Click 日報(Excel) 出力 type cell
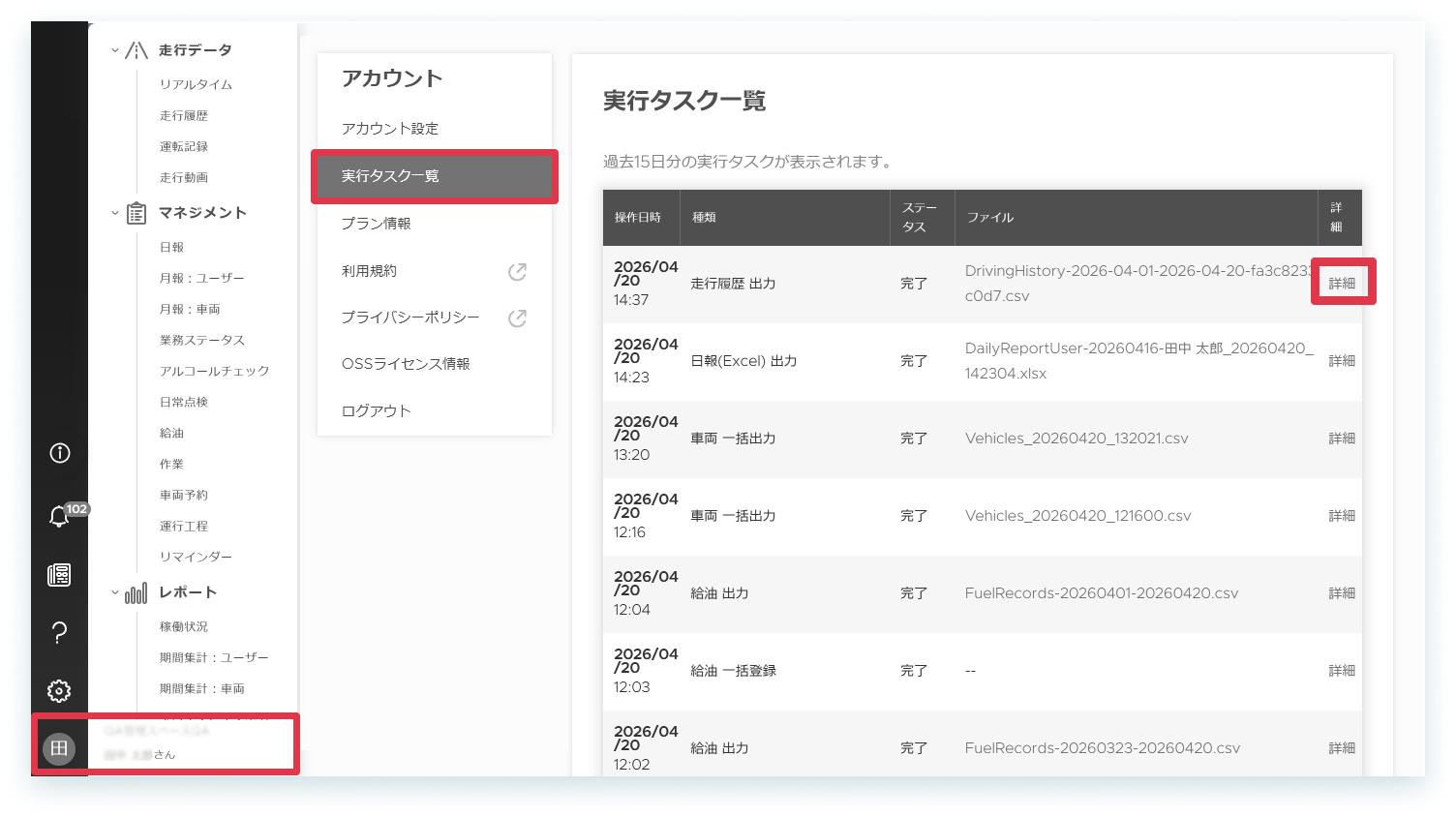 (743, 361)
